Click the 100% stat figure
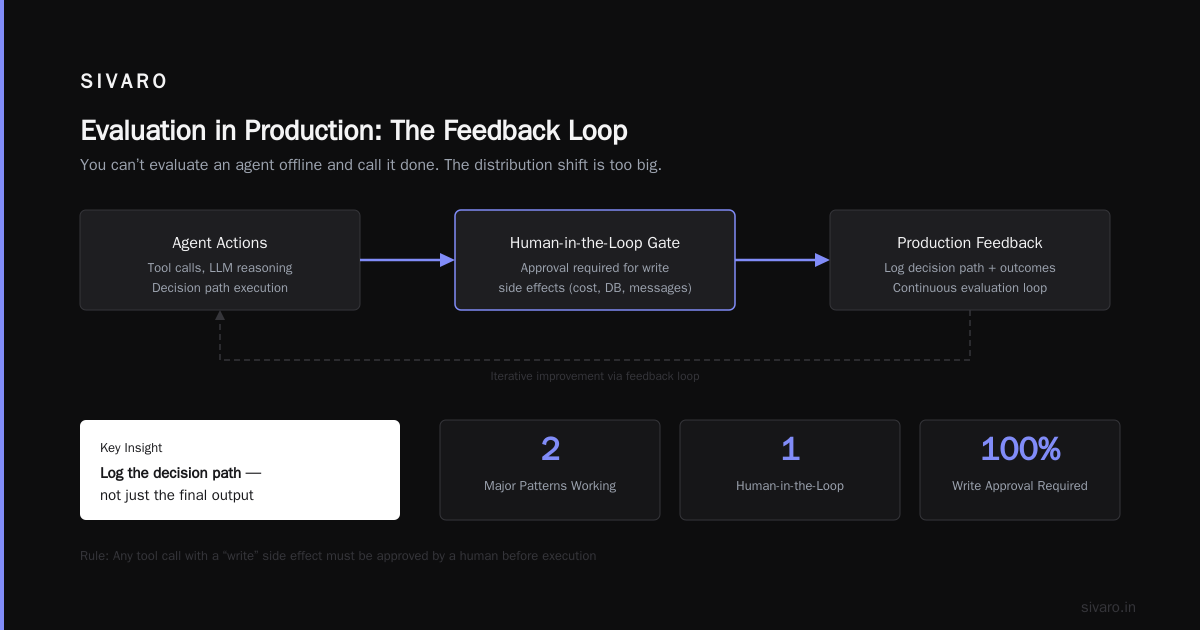The image size is (1200, 630). pyautogui.click(x=1020, y=449)
